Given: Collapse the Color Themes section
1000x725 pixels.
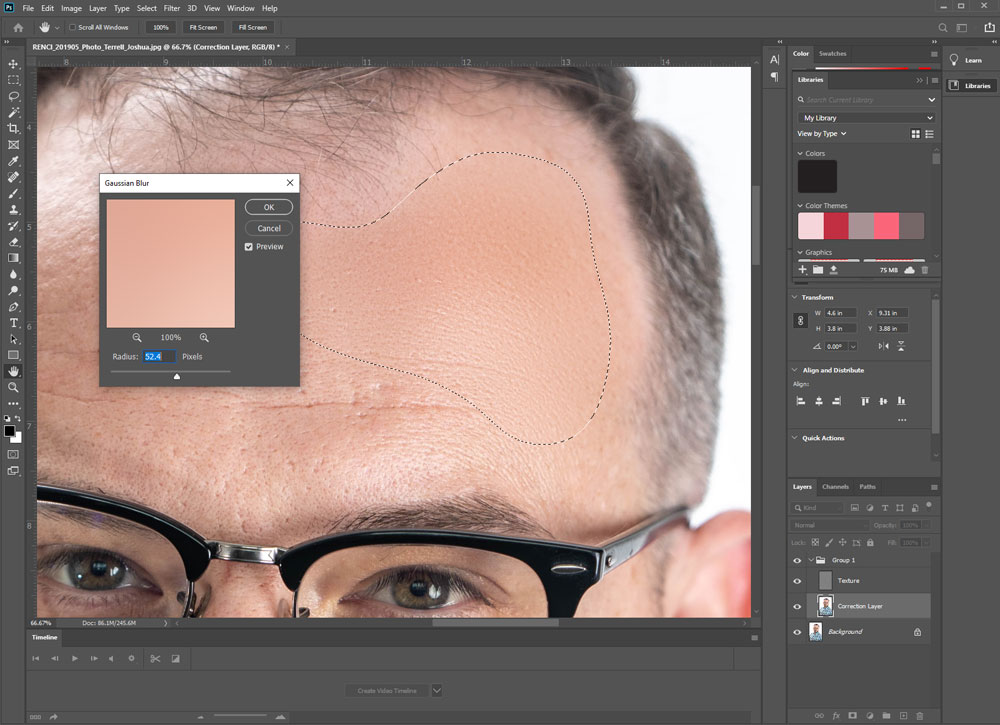Looking at the screenshot, I should (800, 206).
